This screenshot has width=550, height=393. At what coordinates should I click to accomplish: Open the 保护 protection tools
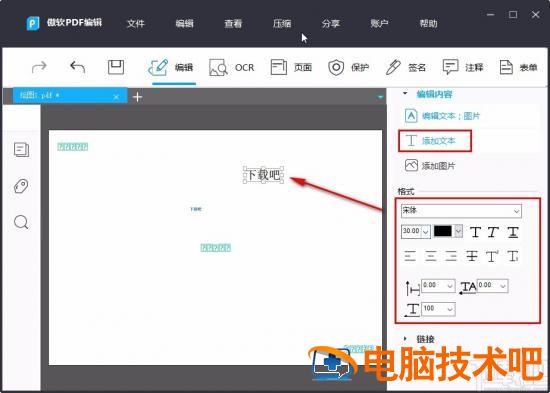(348, 67)
